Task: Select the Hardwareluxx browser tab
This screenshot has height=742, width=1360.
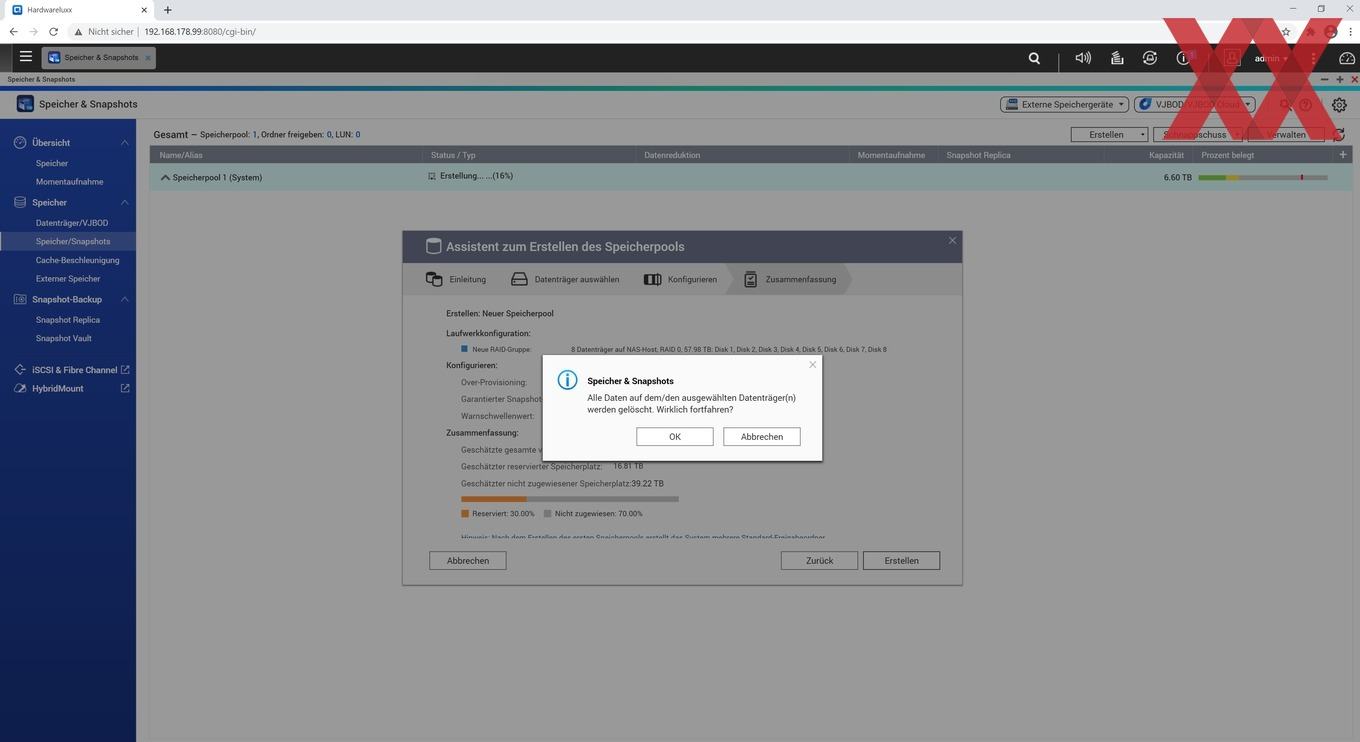Action: point(78,10)
